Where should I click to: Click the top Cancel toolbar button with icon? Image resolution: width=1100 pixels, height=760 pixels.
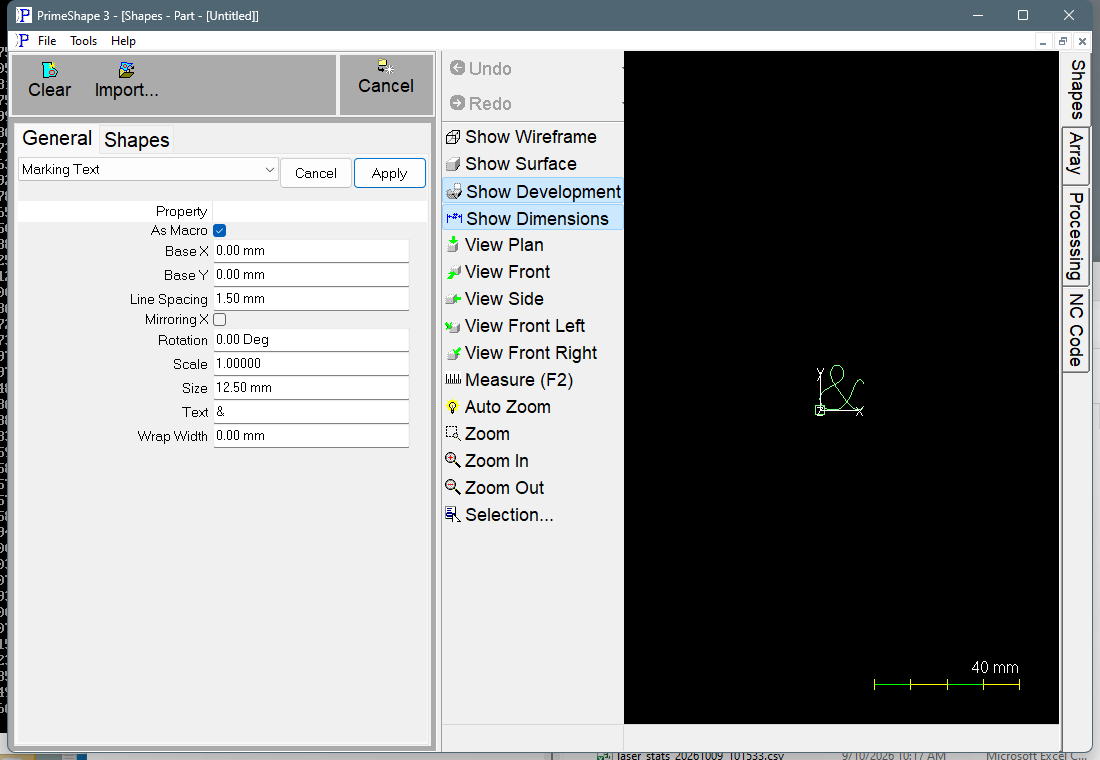[386, 77]
